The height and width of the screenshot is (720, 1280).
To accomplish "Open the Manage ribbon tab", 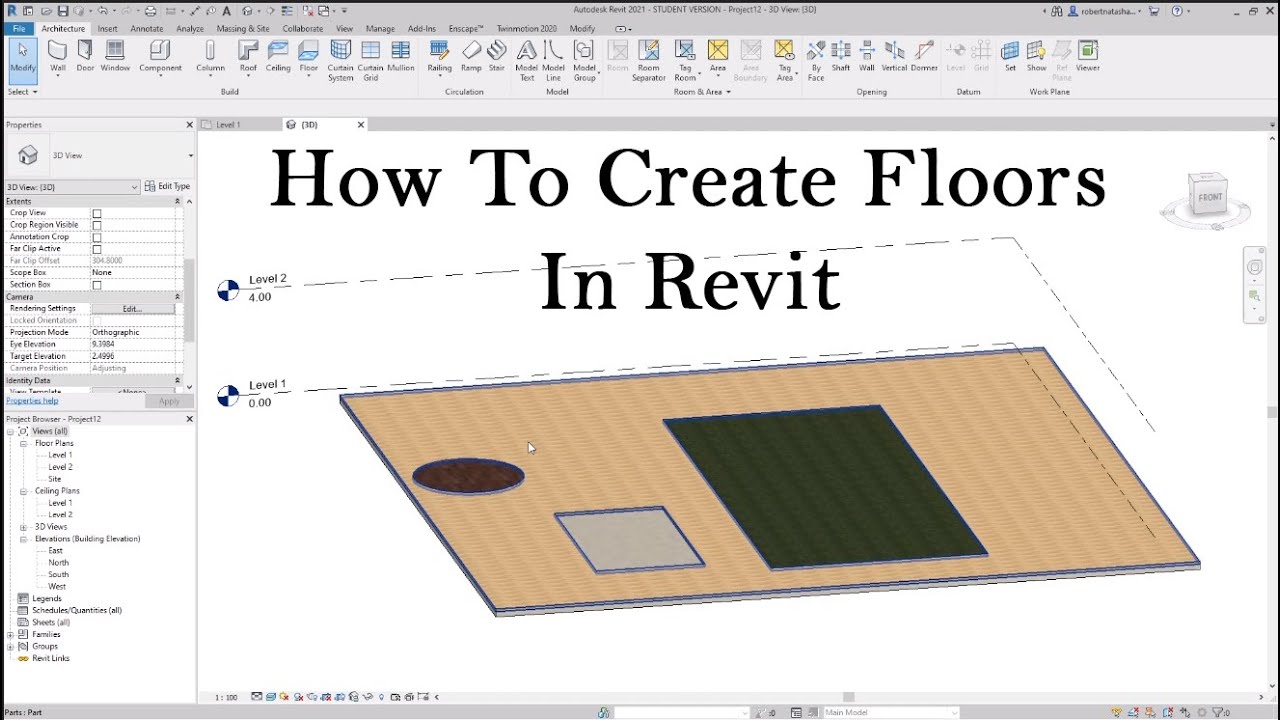I will coord(380,29).
